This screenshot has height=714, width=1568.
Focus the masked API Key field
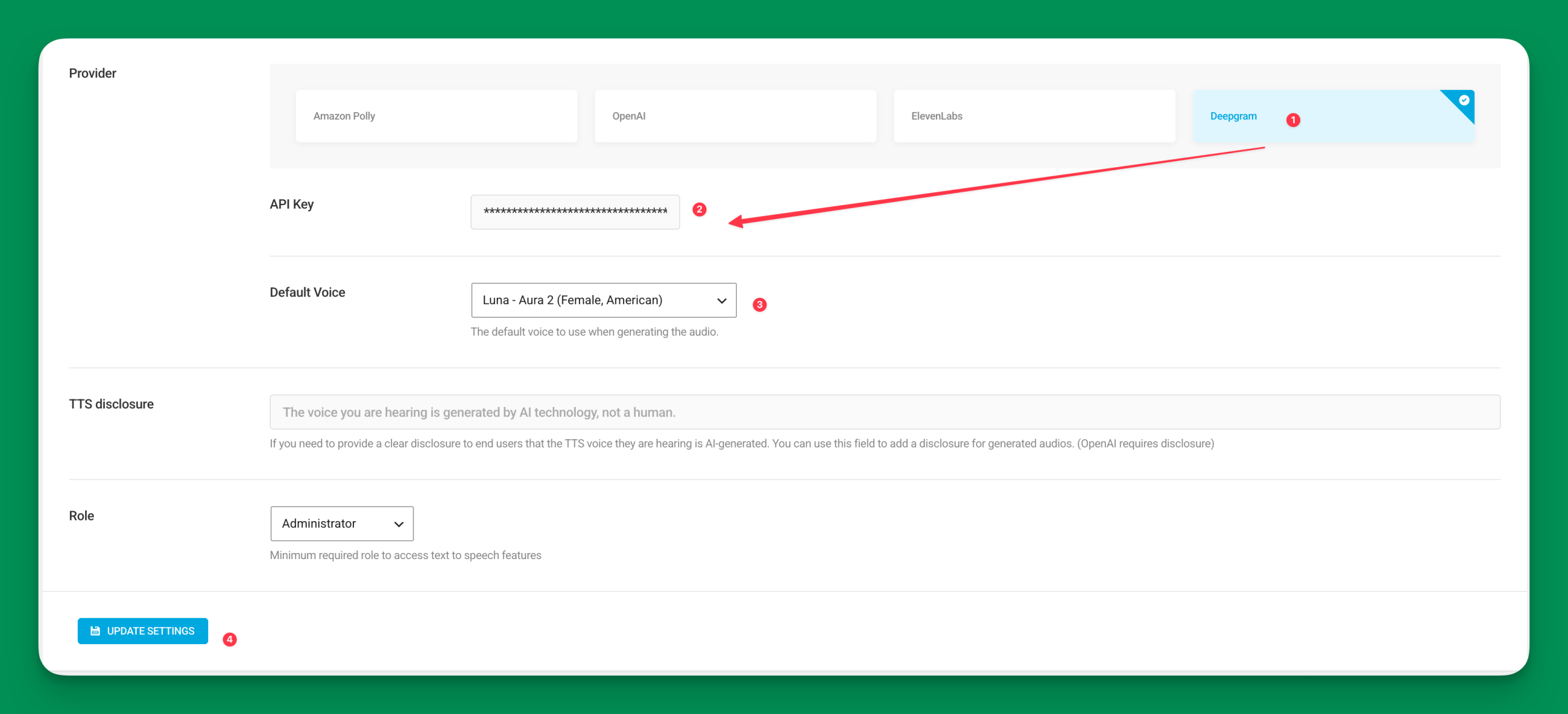point(575,212)
